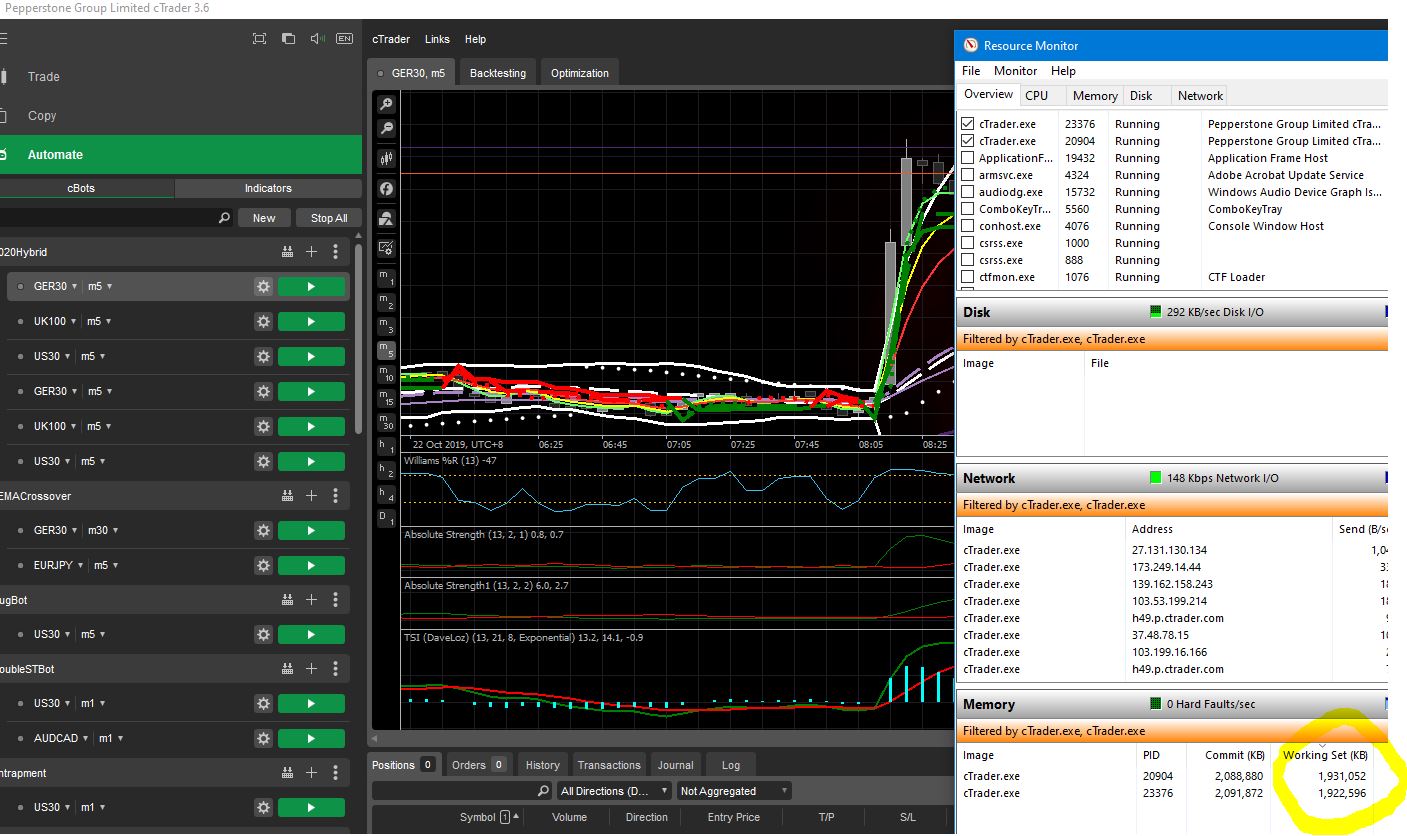
Task: Click the chart zoom in magnifier icon
Action: click(x=386, y=104)
